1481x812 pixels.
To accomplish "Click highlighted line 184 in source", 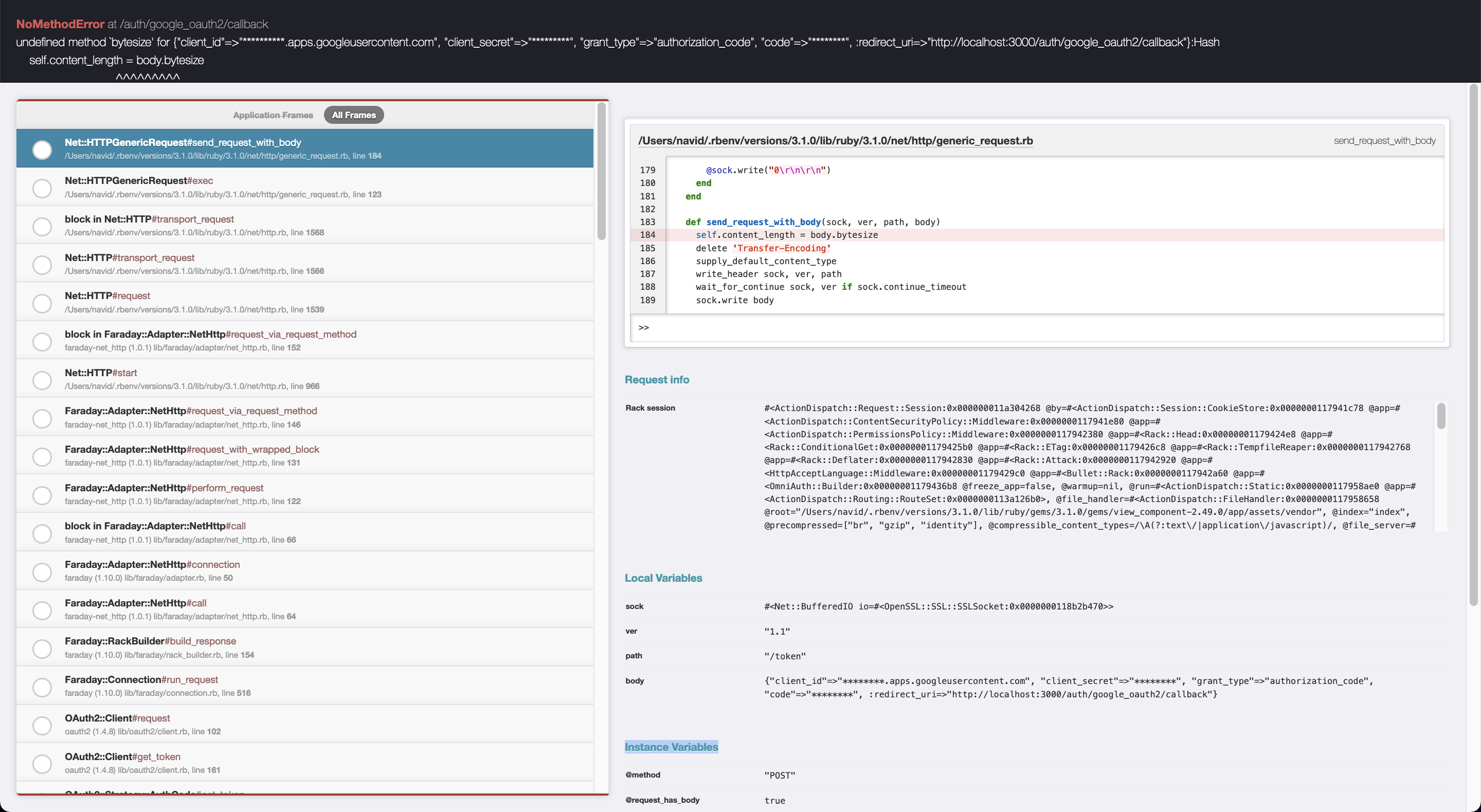I will pyautogui.click(x=786, y=235).
